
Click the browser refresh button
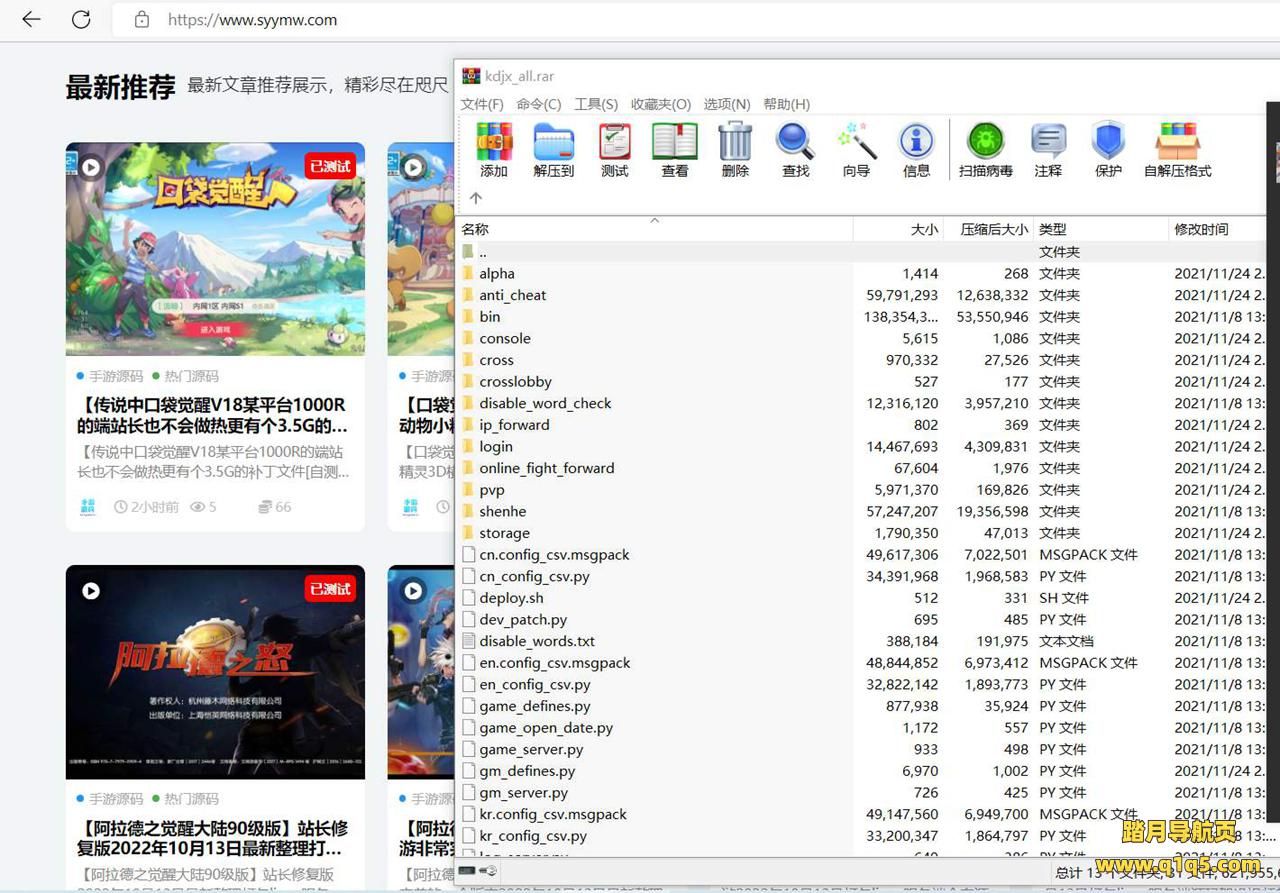pyautogui.click(x=81, y=19)
